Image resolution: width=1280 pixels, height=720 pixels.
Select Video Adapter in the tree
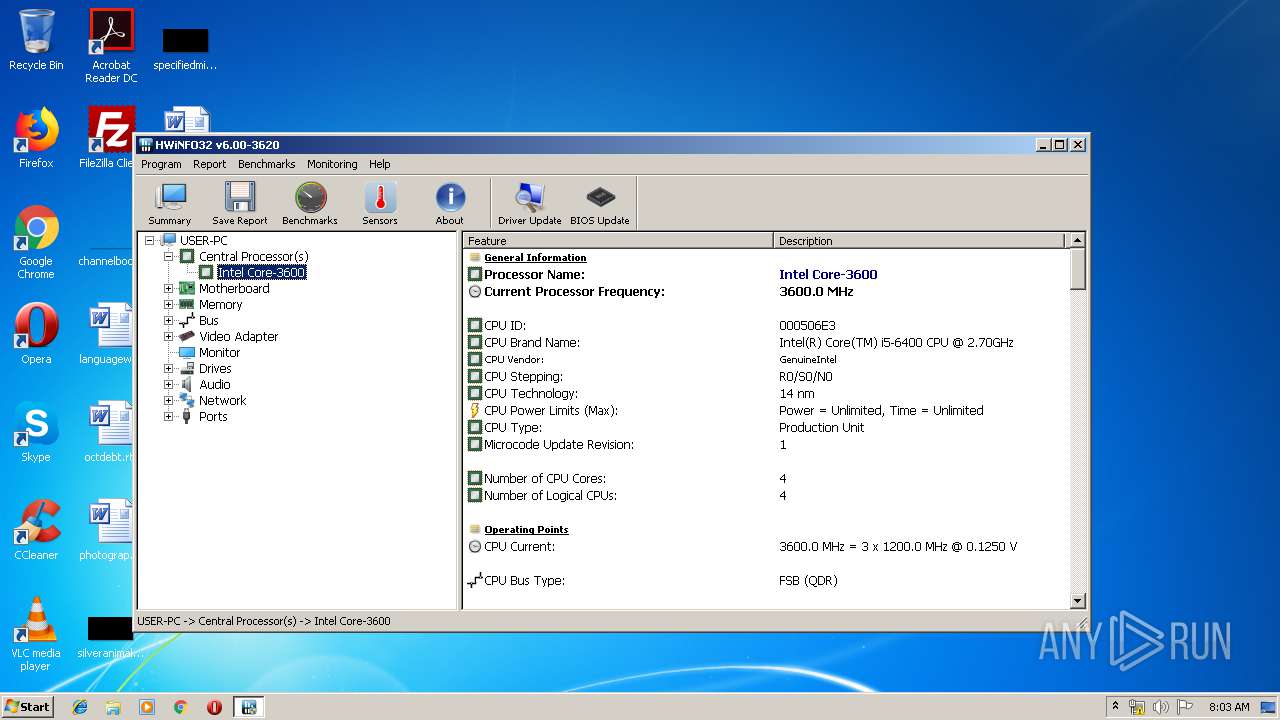238,336
